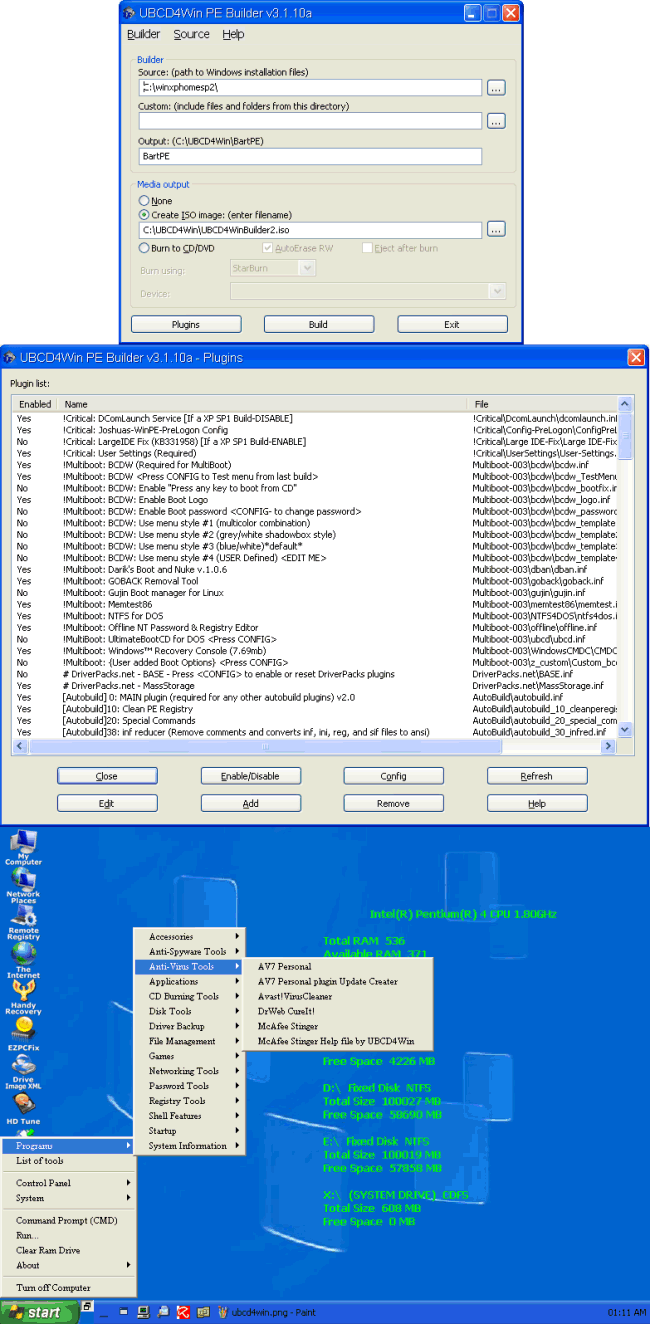Open the Run... entry
Image resolution: width=650 pixels, height=1324 pixels.
click(68, 1235)
